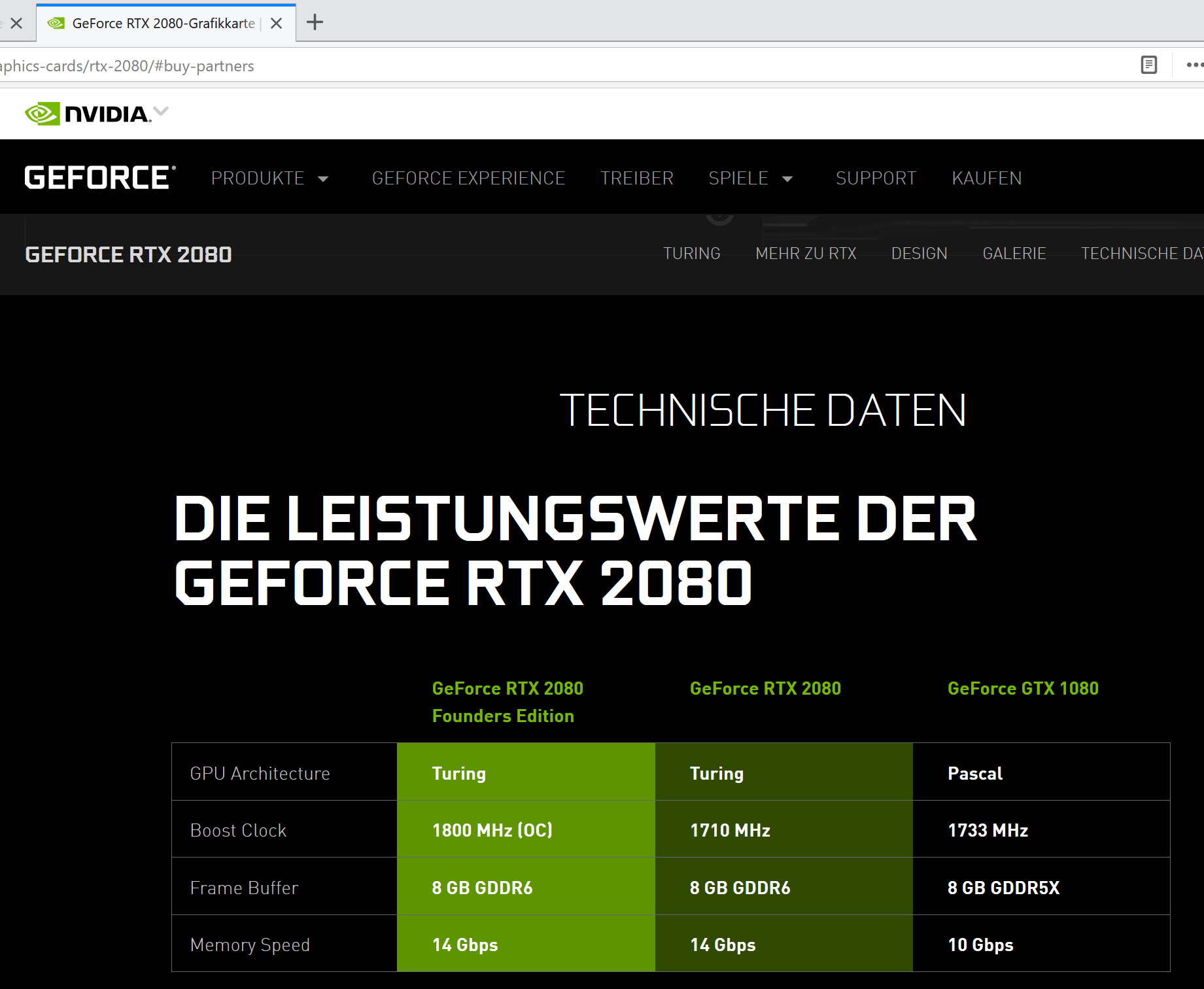
Task: Open GEFORCE EXPERIENCE page
Action: click(468, 179)
